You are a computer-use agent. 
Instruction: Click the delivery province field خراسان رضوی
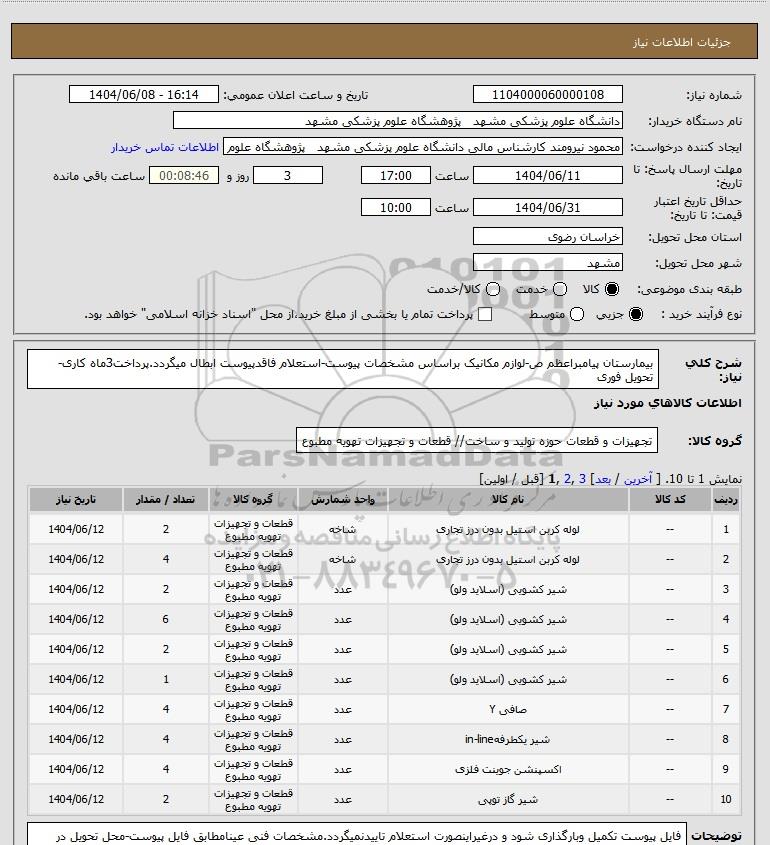click(x=547, y=237)
